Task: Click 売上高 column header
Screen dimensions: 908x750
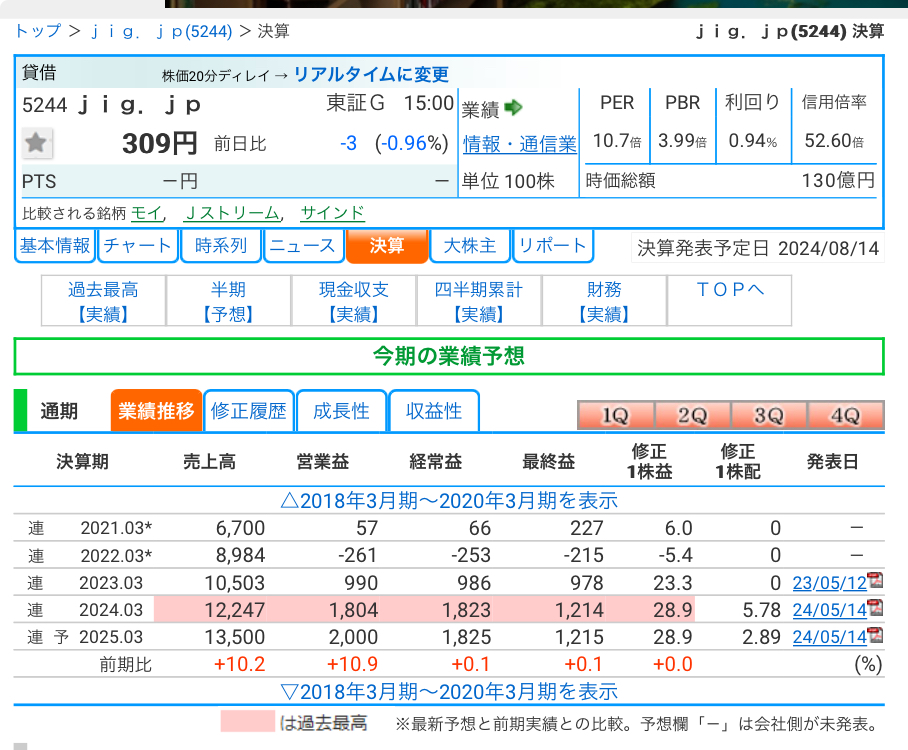Action: pyautogui.click(x=209, y=462)
